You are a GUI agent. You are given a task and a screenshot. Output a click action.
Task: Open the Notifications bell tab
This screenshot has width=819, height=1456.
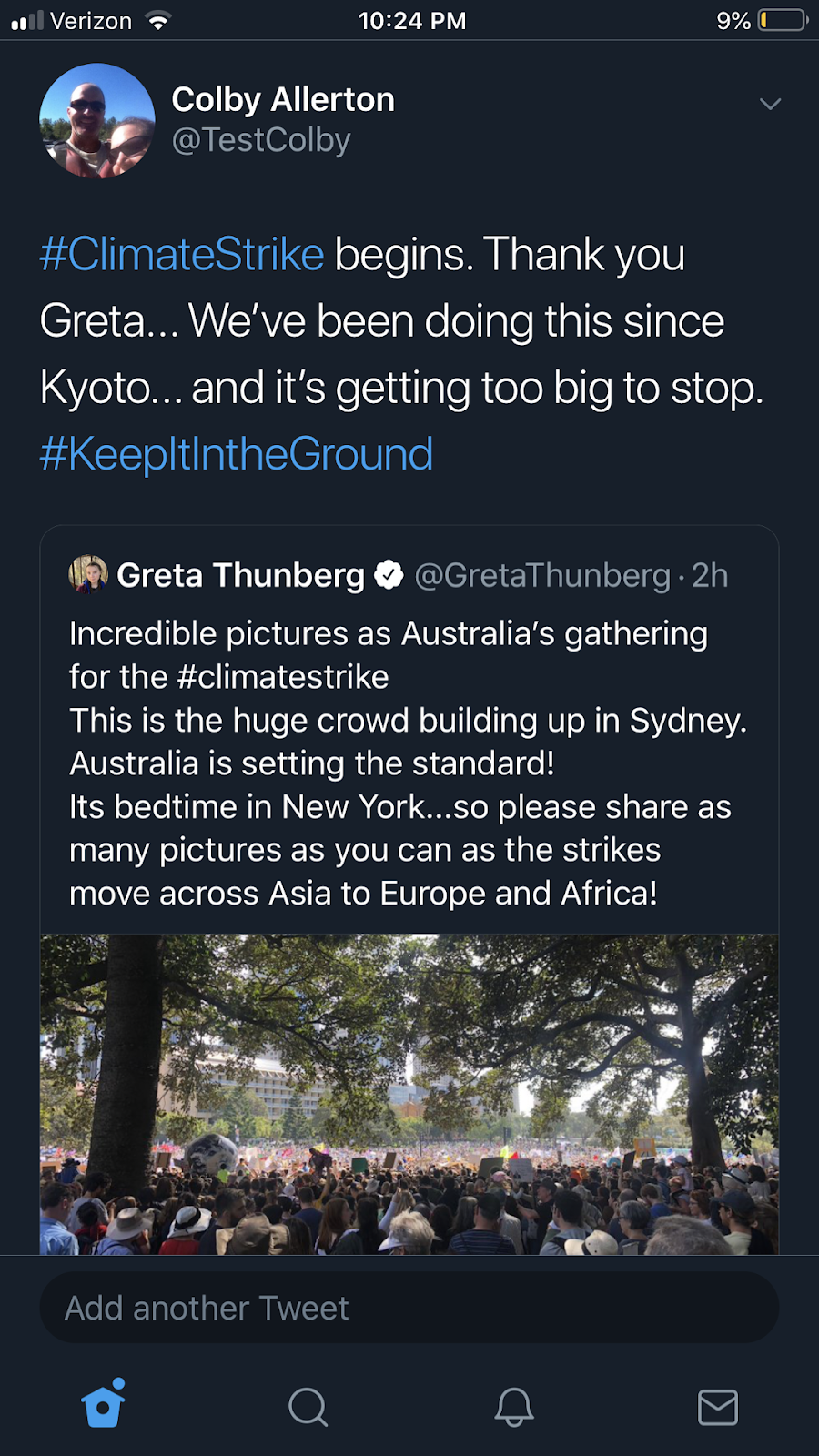pos(513,1407)
